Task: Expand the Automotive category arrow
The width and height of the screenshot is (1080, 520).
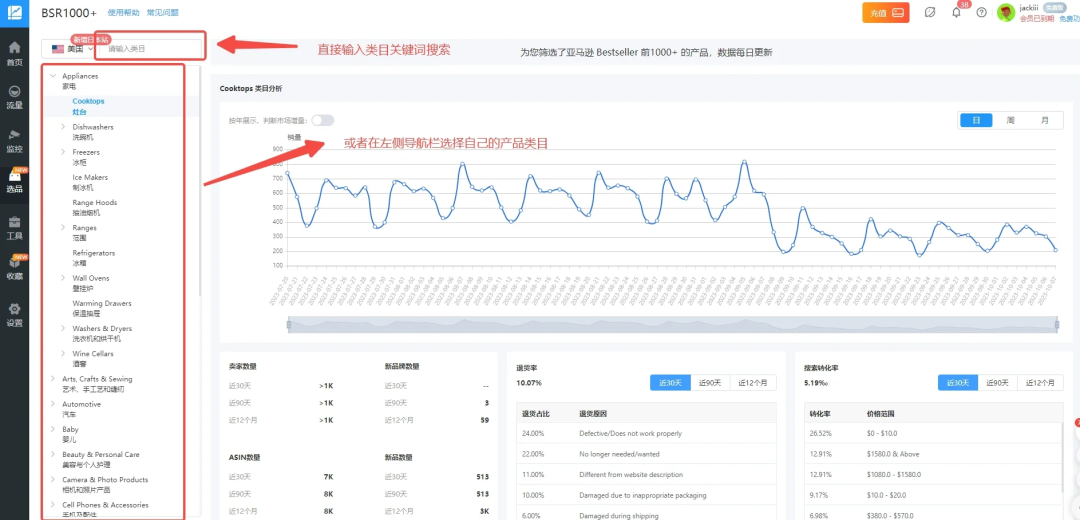Action: pos(53,404)
